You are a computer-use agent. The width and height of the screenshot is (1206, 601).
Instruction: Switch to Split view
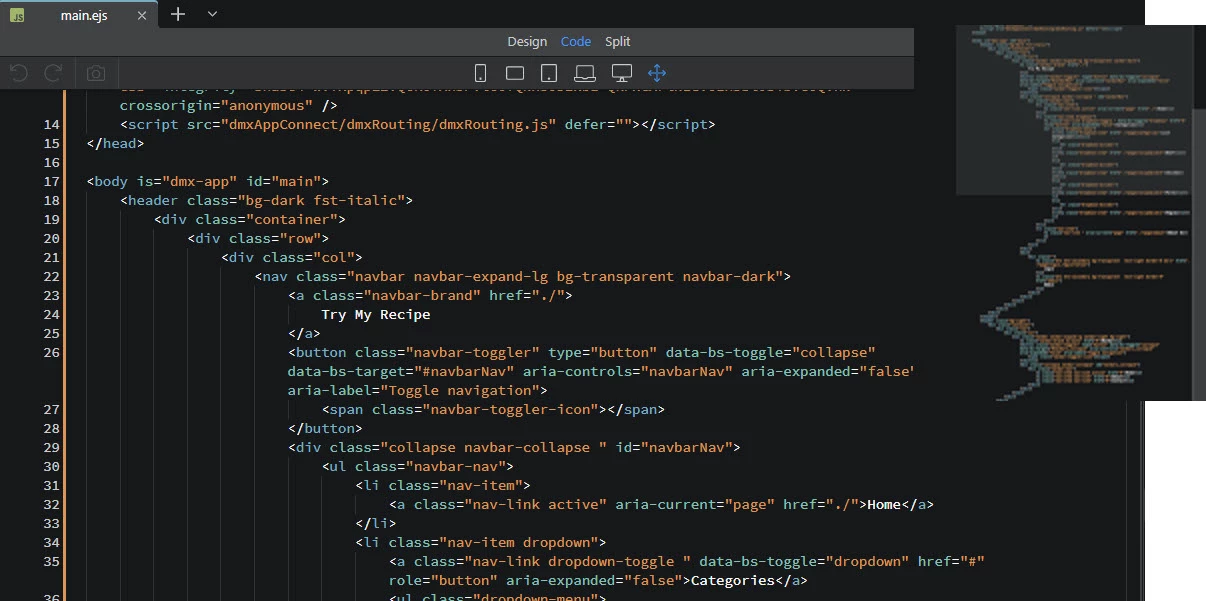coord(617,42)
